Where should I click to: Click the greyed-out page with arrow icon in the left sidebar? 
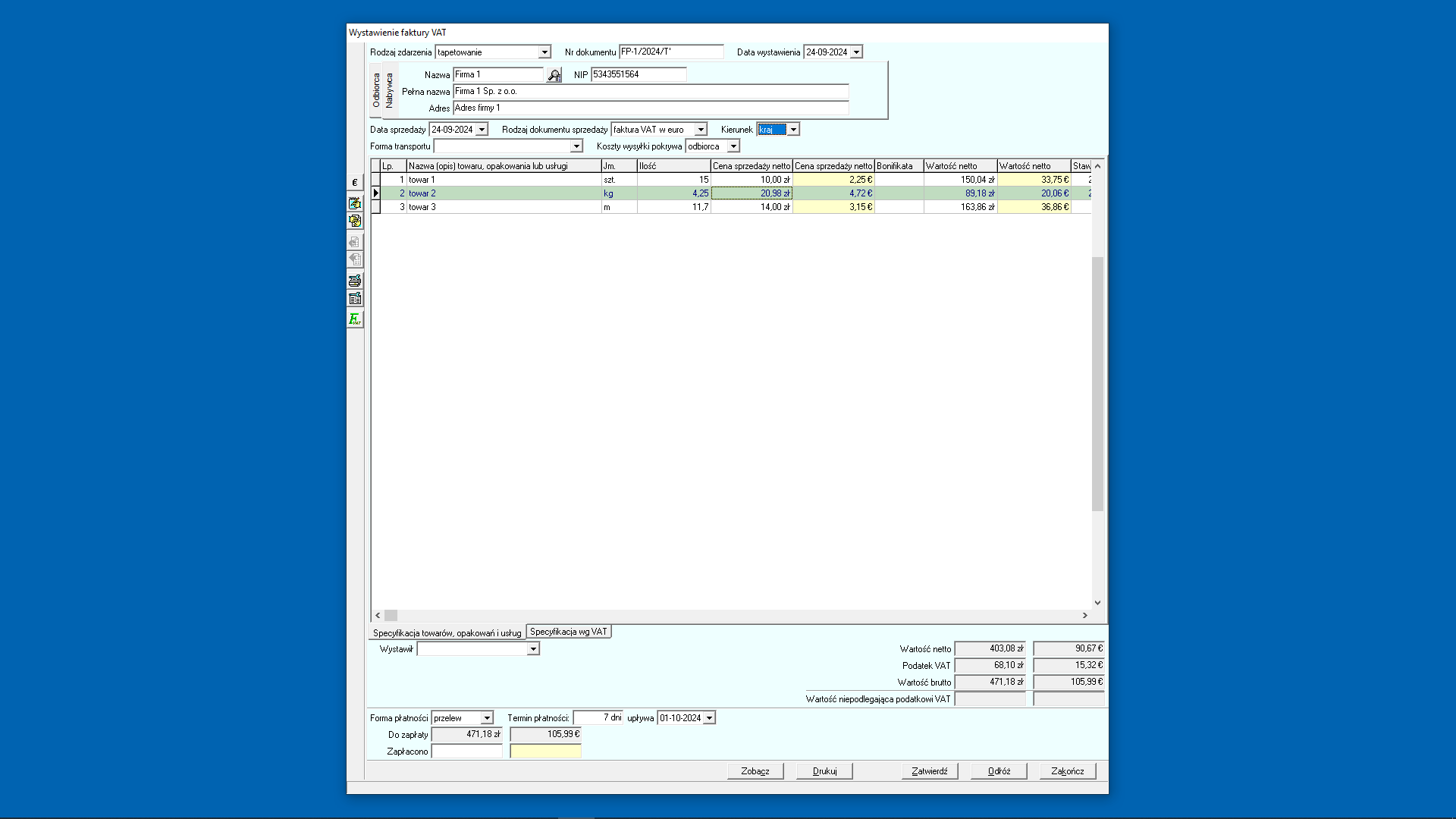coord(354,259)
